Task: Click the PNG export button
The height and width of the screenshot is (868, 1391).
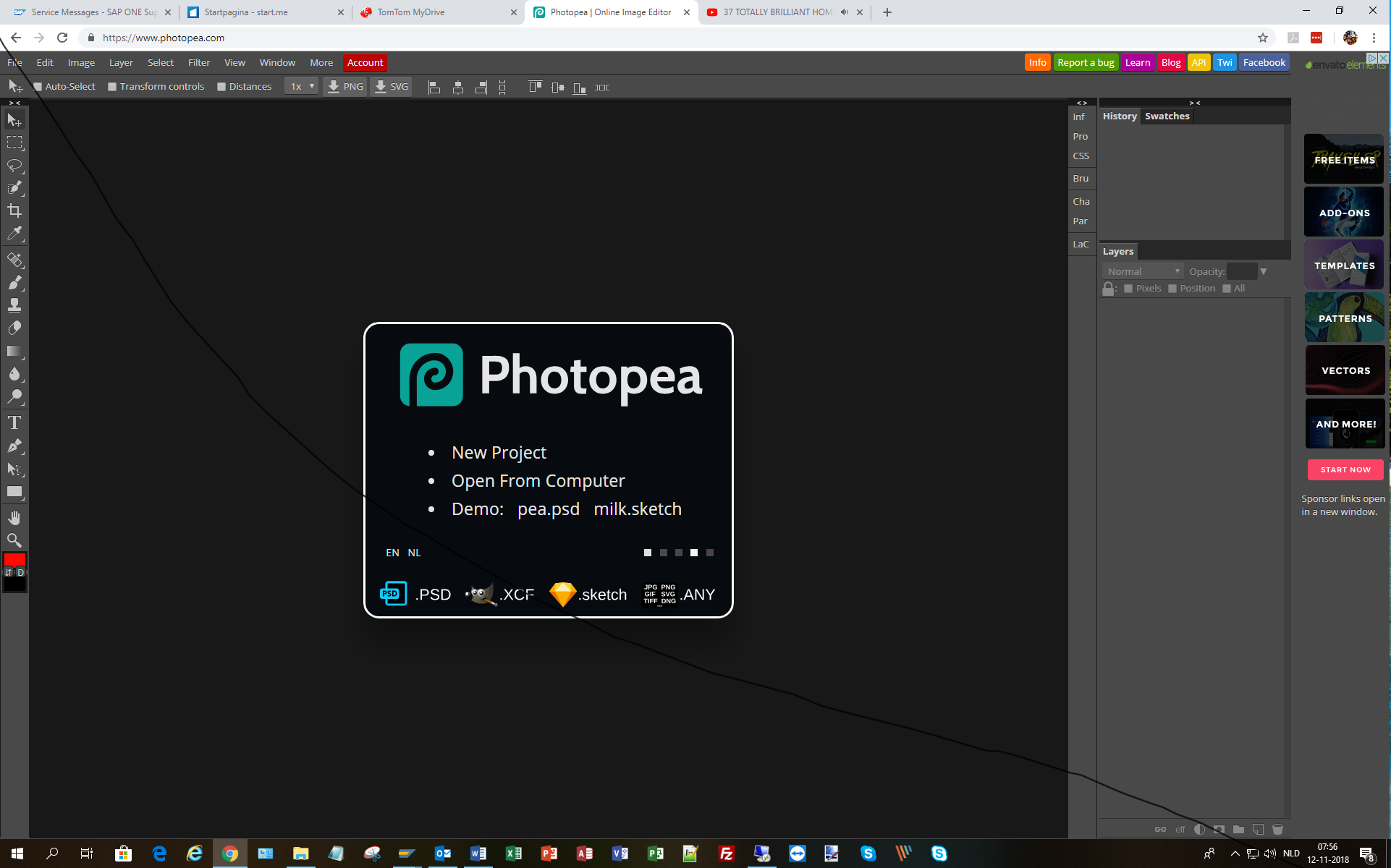Action: click(x=345, y=87)
